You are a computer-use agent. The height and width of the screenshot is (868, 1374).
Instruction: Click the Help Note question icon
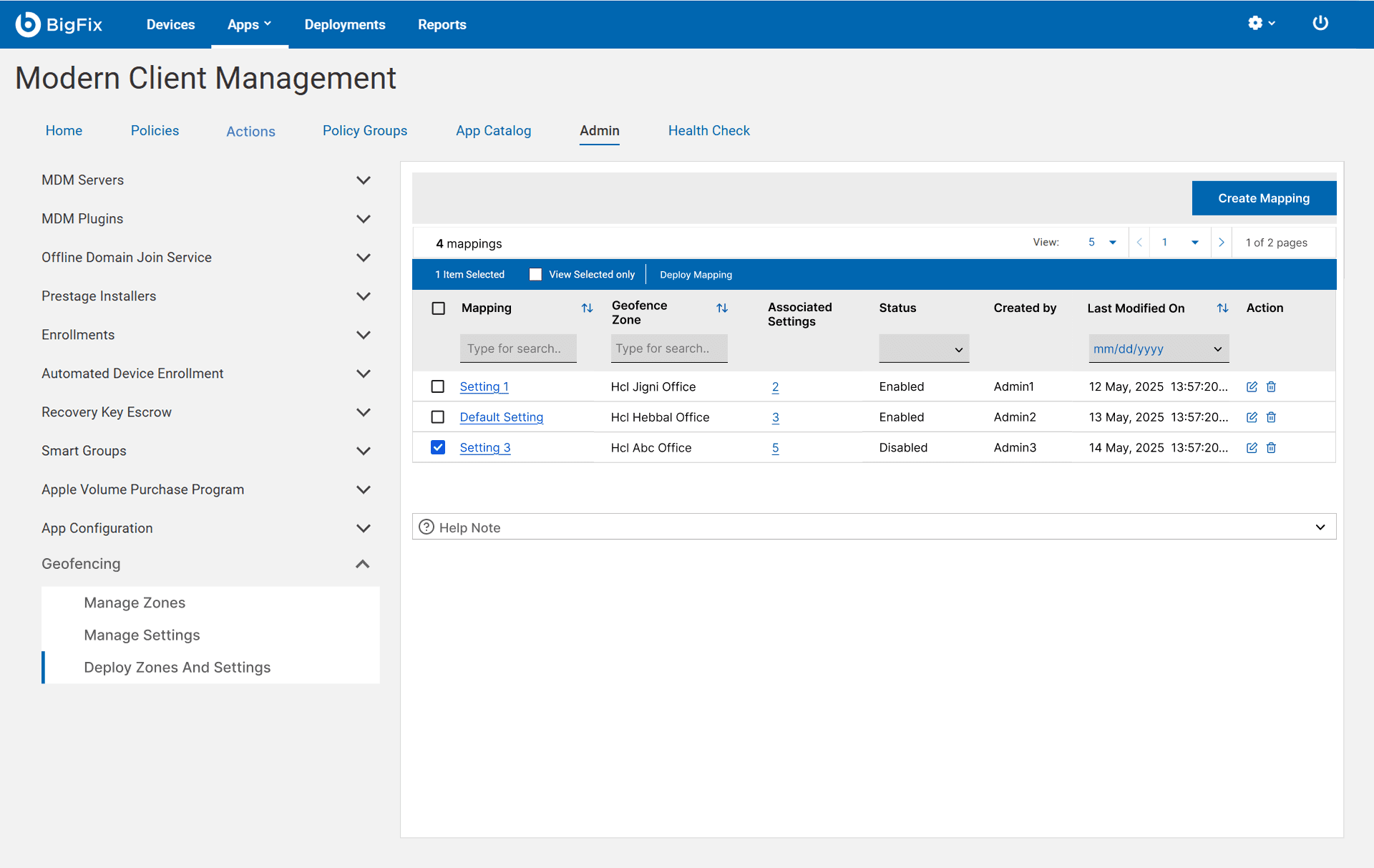click(x=427, y=527)
